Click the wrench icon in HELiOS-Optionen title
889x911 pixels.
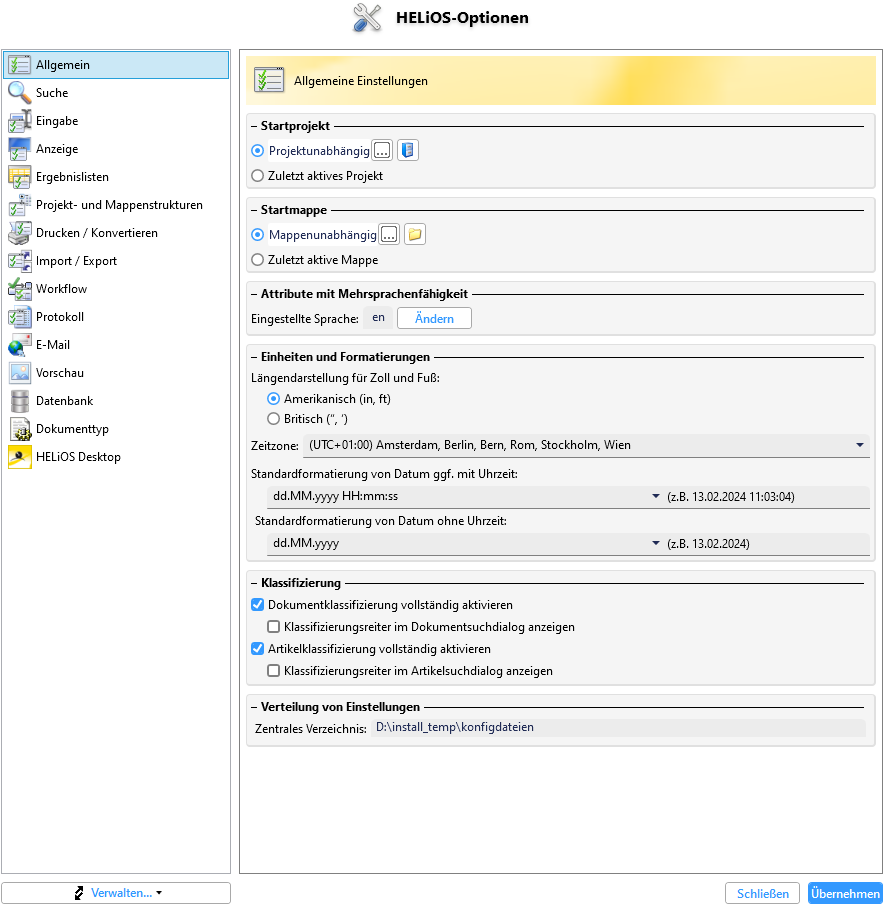367,17
